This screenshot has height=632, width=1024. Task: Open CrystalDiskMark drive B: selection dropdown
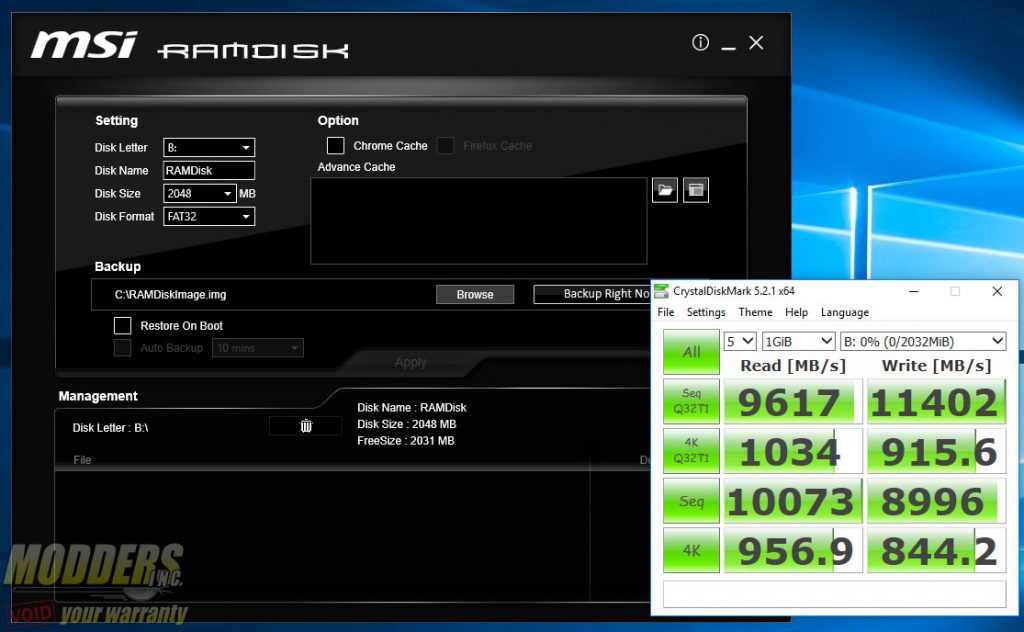tap(923, 341)
